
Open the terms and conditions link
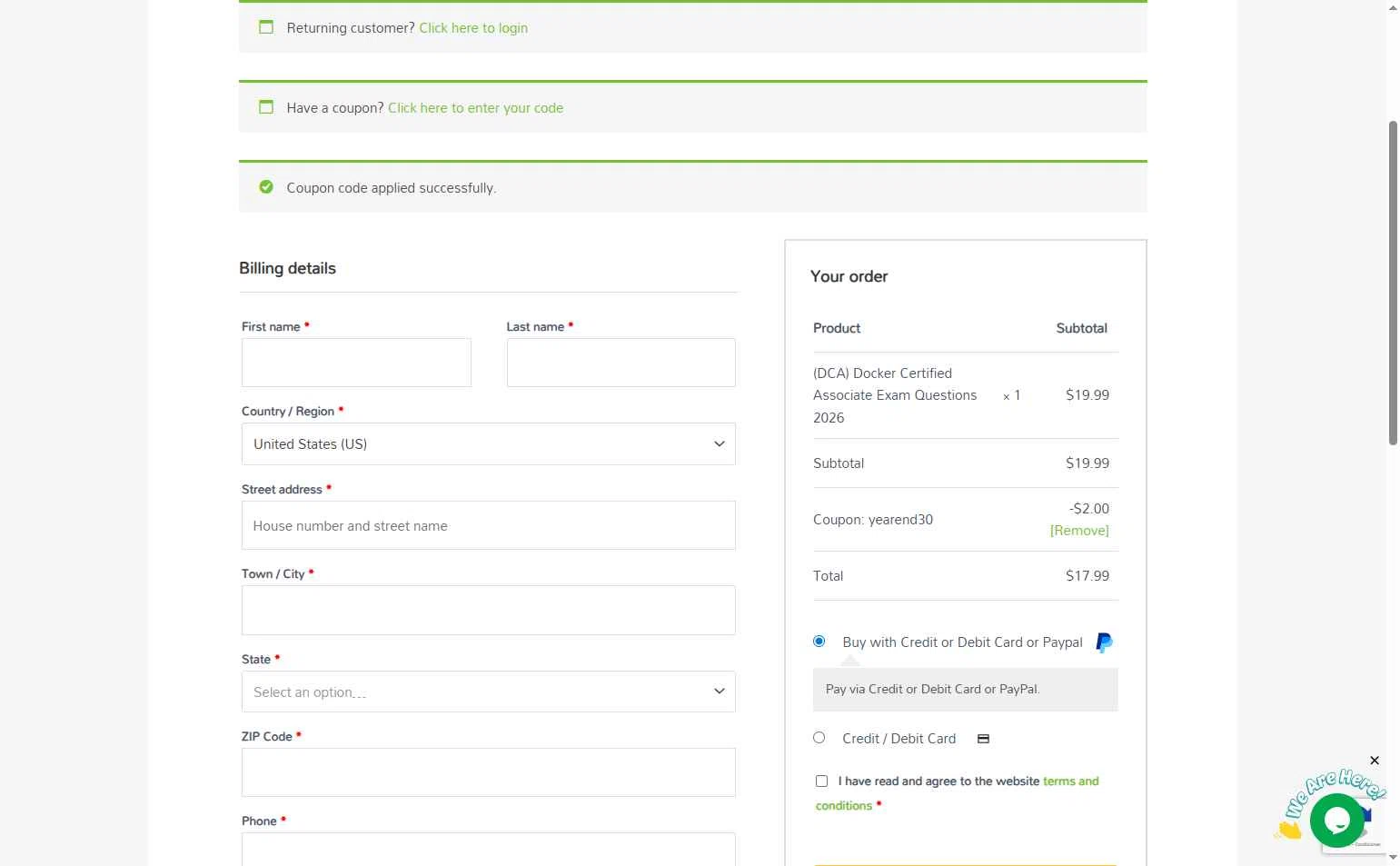tap(957, 793)
